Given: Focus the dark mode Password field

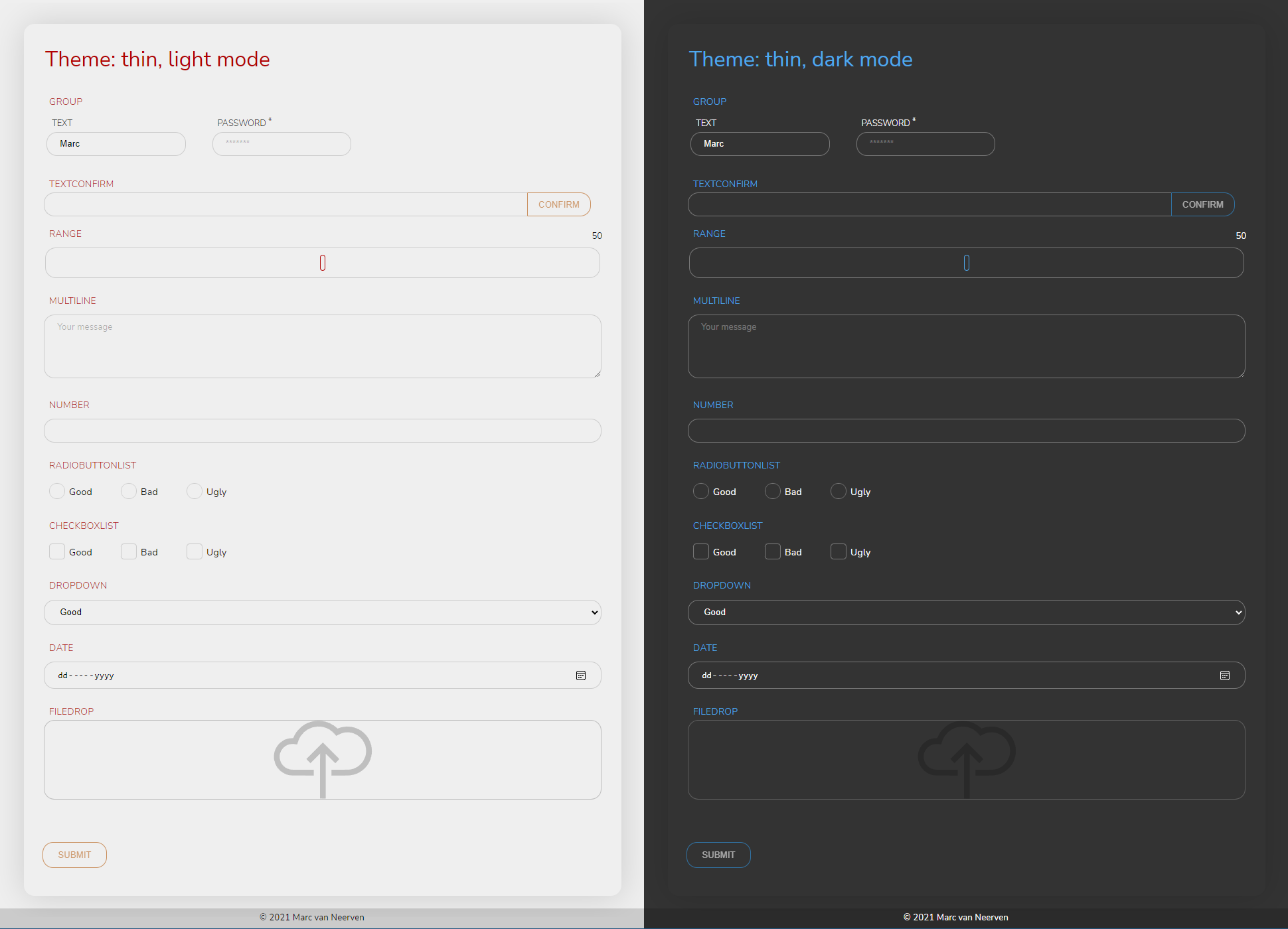Looking at the screenshot, I should [x=926, y=144].
